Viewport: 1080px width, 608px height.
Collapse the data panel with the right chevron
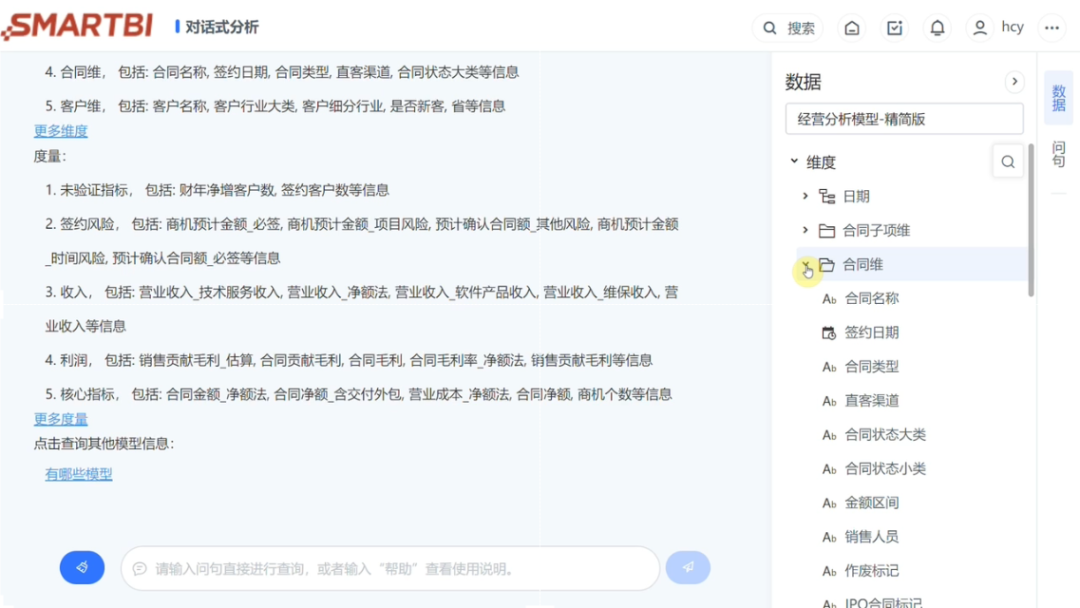click(x=1015, y=81)
